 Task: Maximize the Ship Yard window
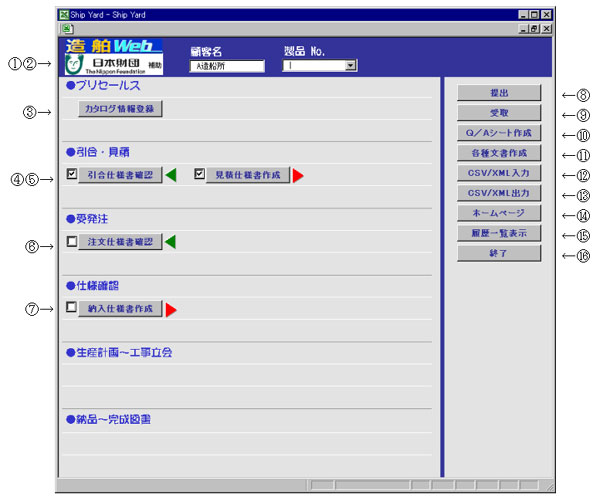point(535,15)
